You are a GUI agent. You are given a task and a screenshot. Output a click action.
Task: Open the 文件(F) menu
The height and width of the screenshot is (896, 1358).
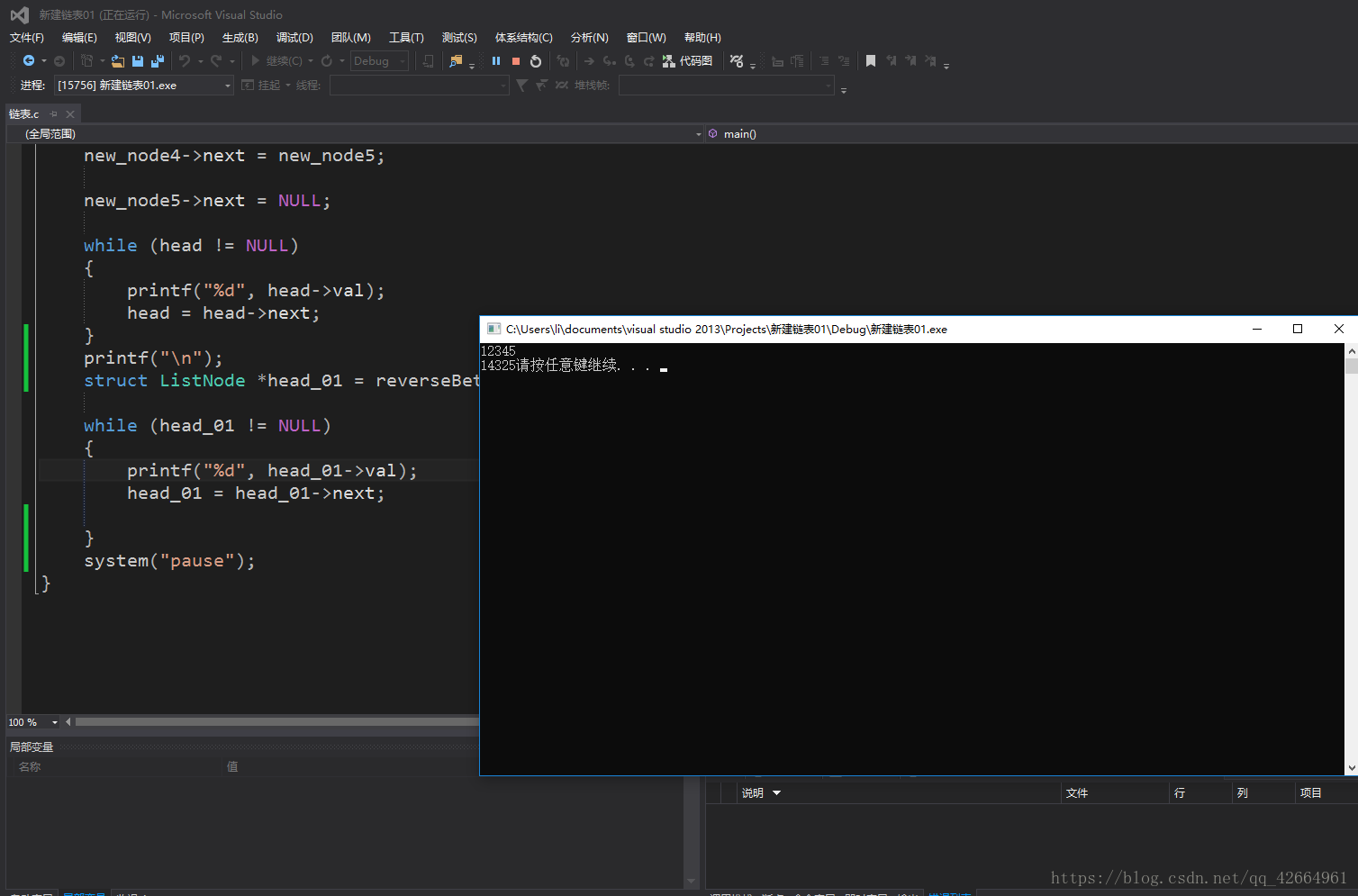pyautogui.click(x=27, y=37)
